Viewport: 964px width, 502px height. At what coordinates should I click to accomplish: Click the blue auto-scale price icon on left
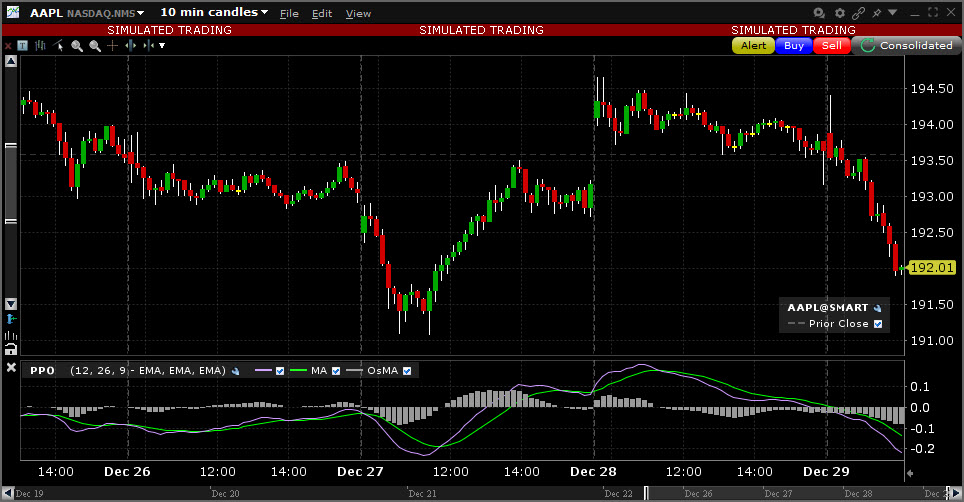pyautogui.click(x=10, y=319)
